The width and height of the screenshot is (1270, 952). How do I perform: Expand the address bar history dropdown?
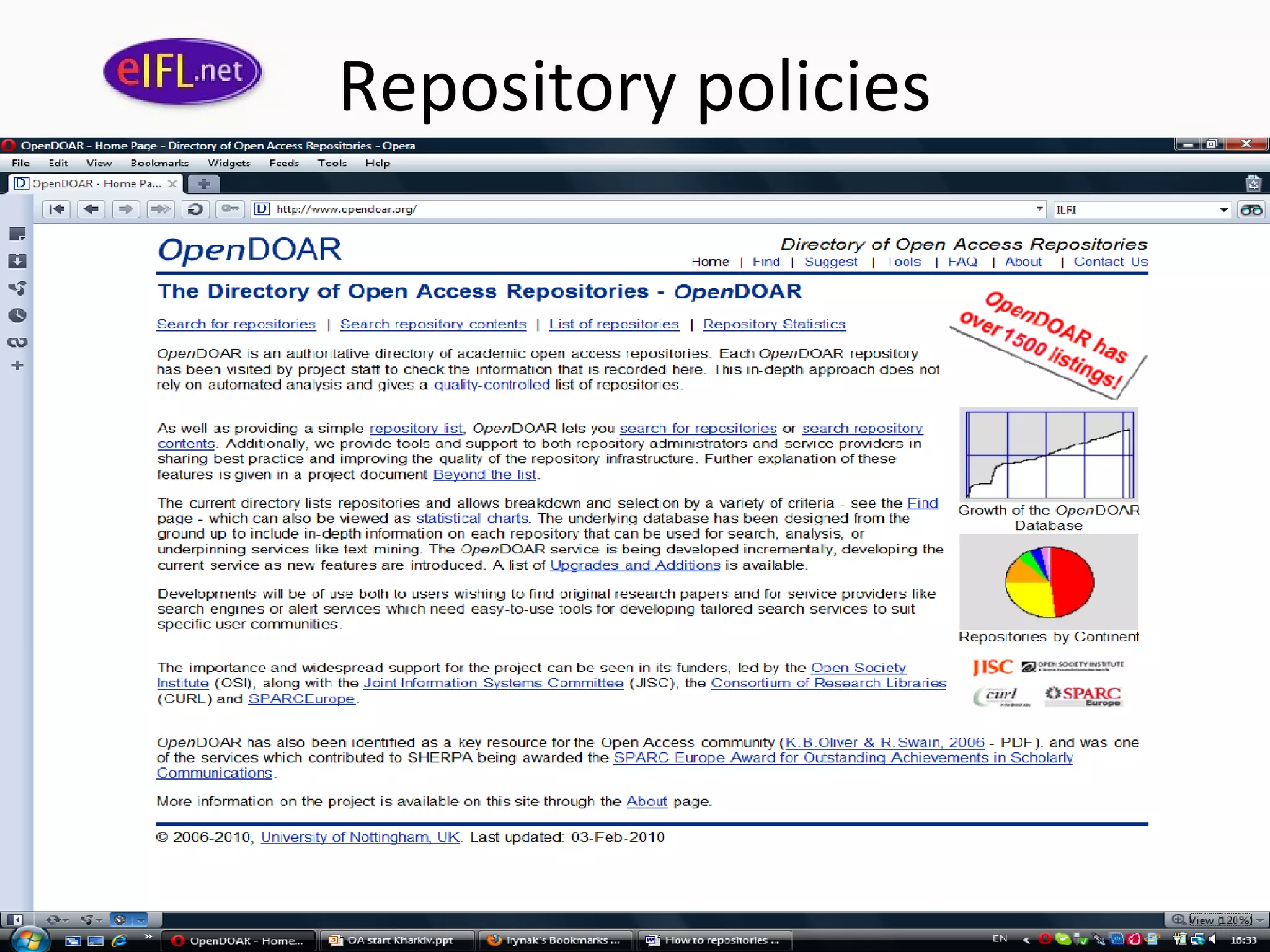pyautogui.click(x=1039, y=209)
